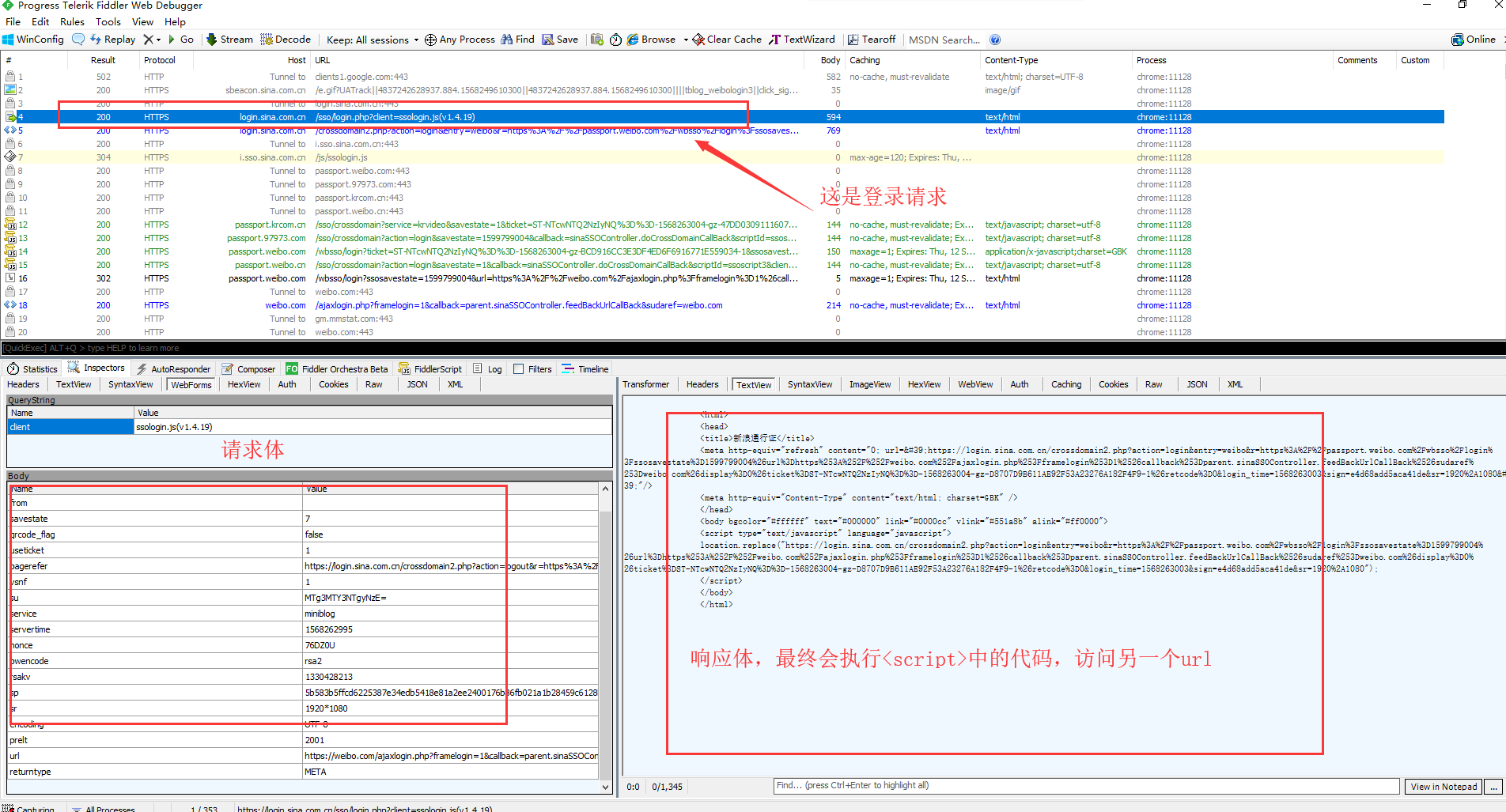
Task: Clear the cache via Clear Cache
Action: coord(727,40)
